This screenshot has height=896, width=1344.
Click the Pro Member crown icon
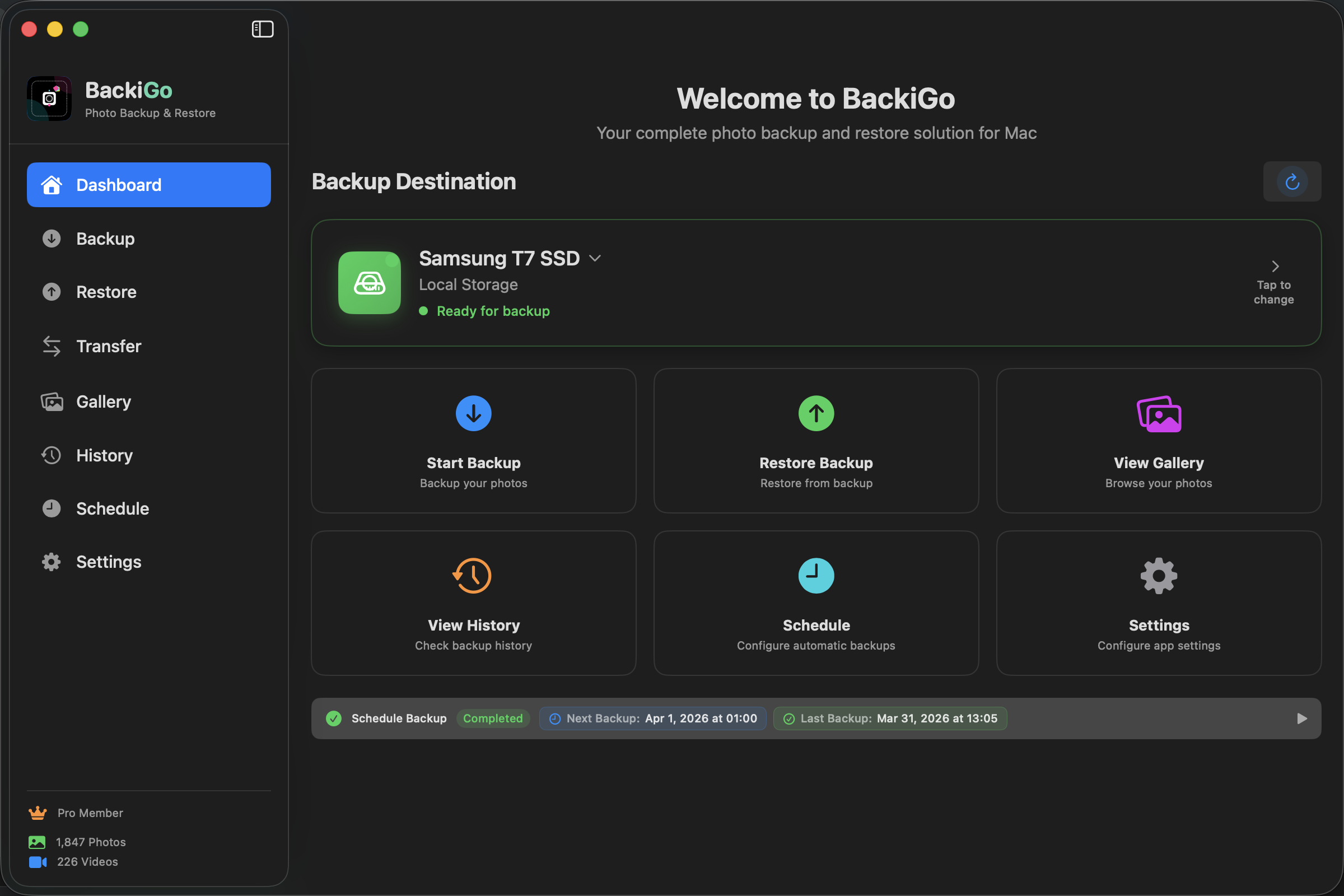[38, 813]
